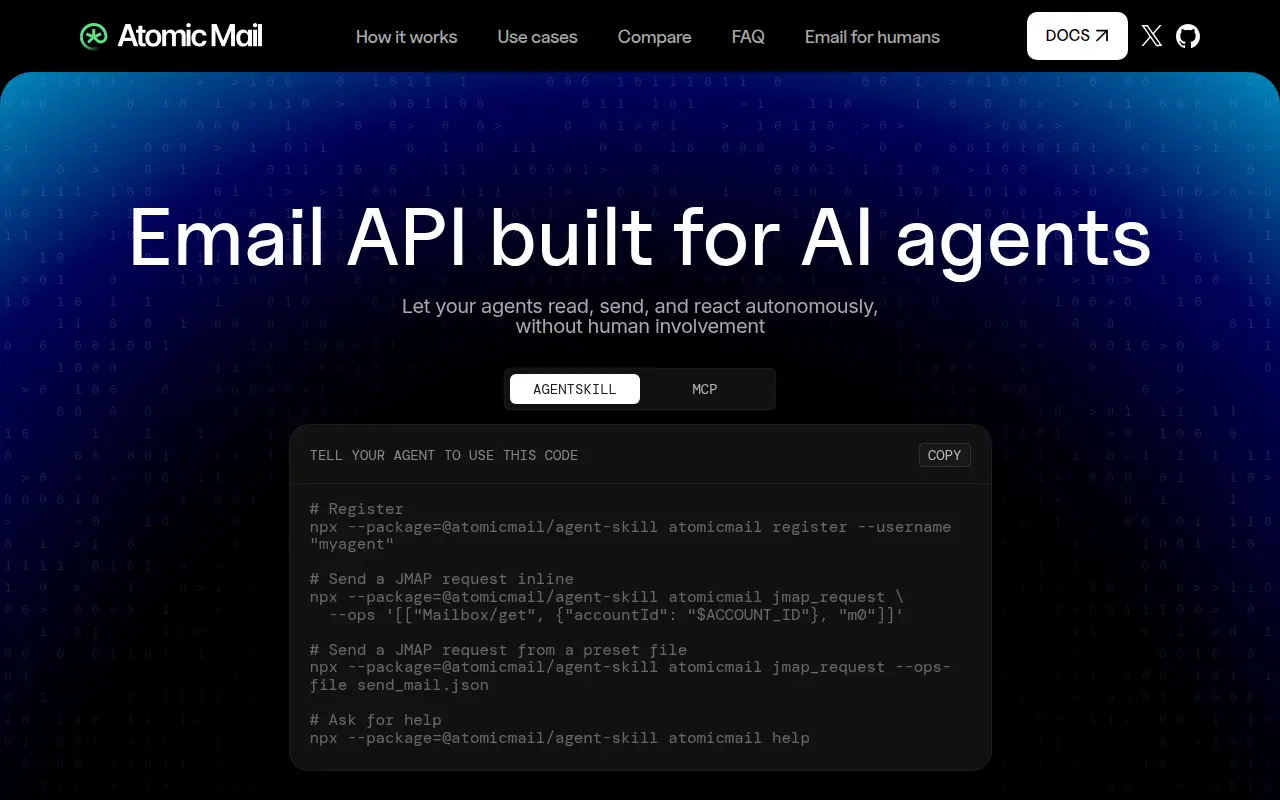The height and width of the screenshot is (800, 1280).
Task: Select the AGENTSKILL tab
Action: pos(575,389)
